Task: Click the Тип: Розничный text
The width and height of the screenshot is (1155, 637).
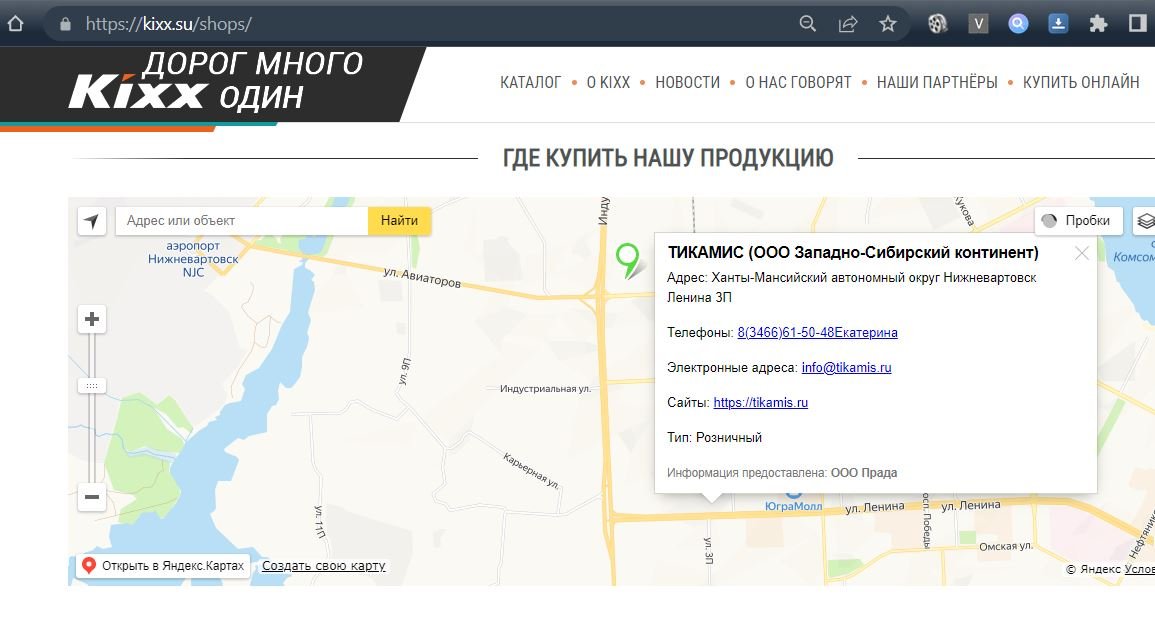Action: point(715,437)
